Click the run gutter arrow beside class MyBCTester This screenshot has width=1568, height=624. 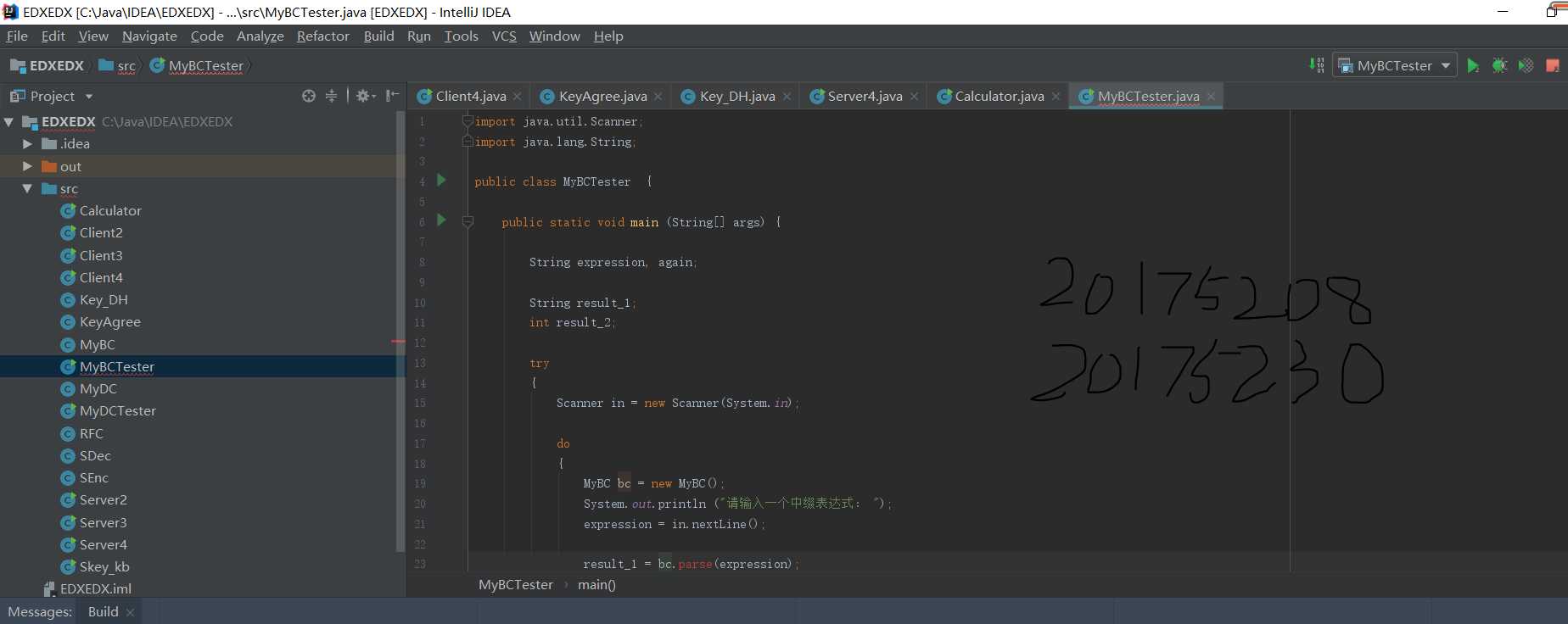[x=441, y=180]
